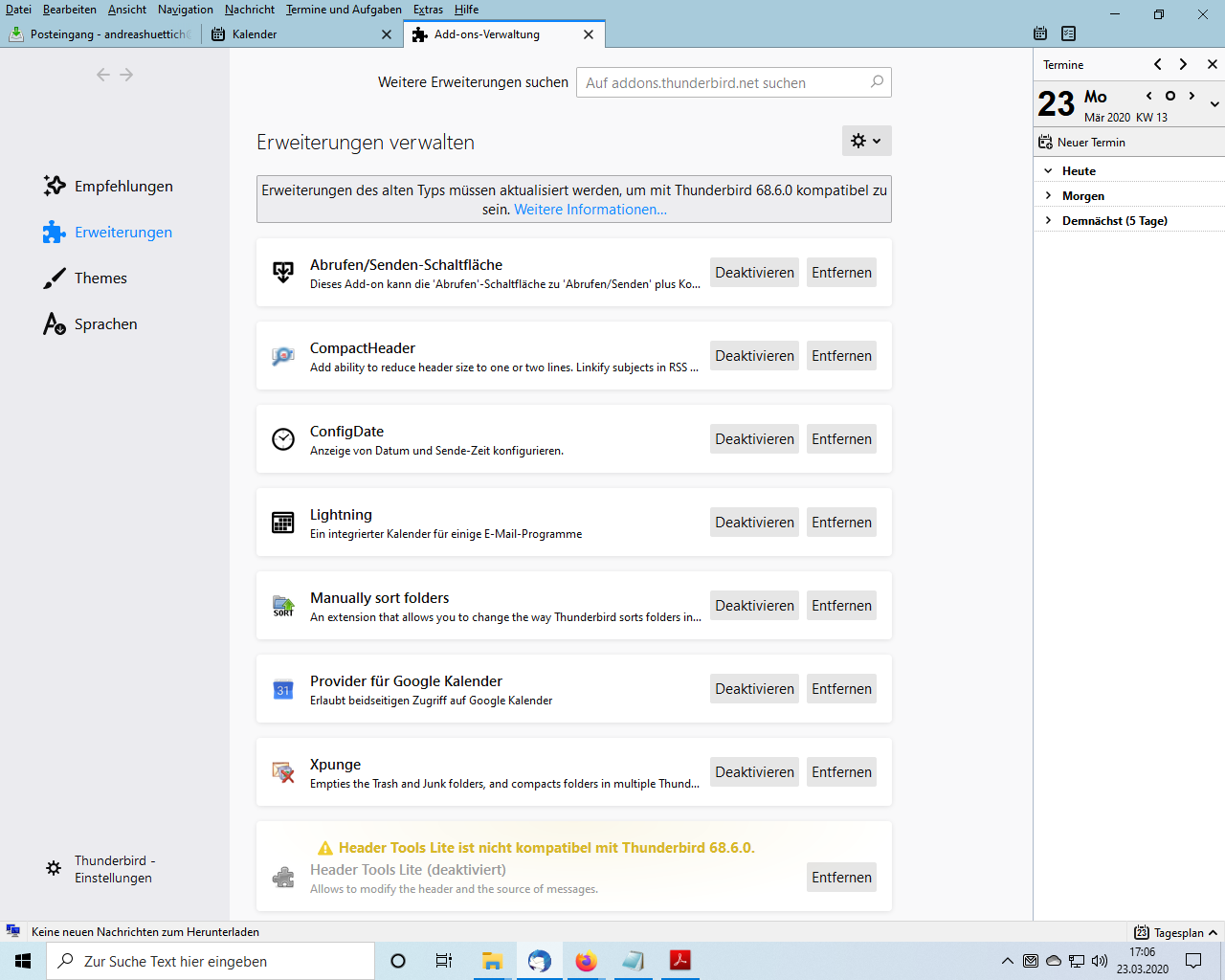Click the Provider für Google Kalender icon
This screenshot has height=980, width=1225.
283,689
